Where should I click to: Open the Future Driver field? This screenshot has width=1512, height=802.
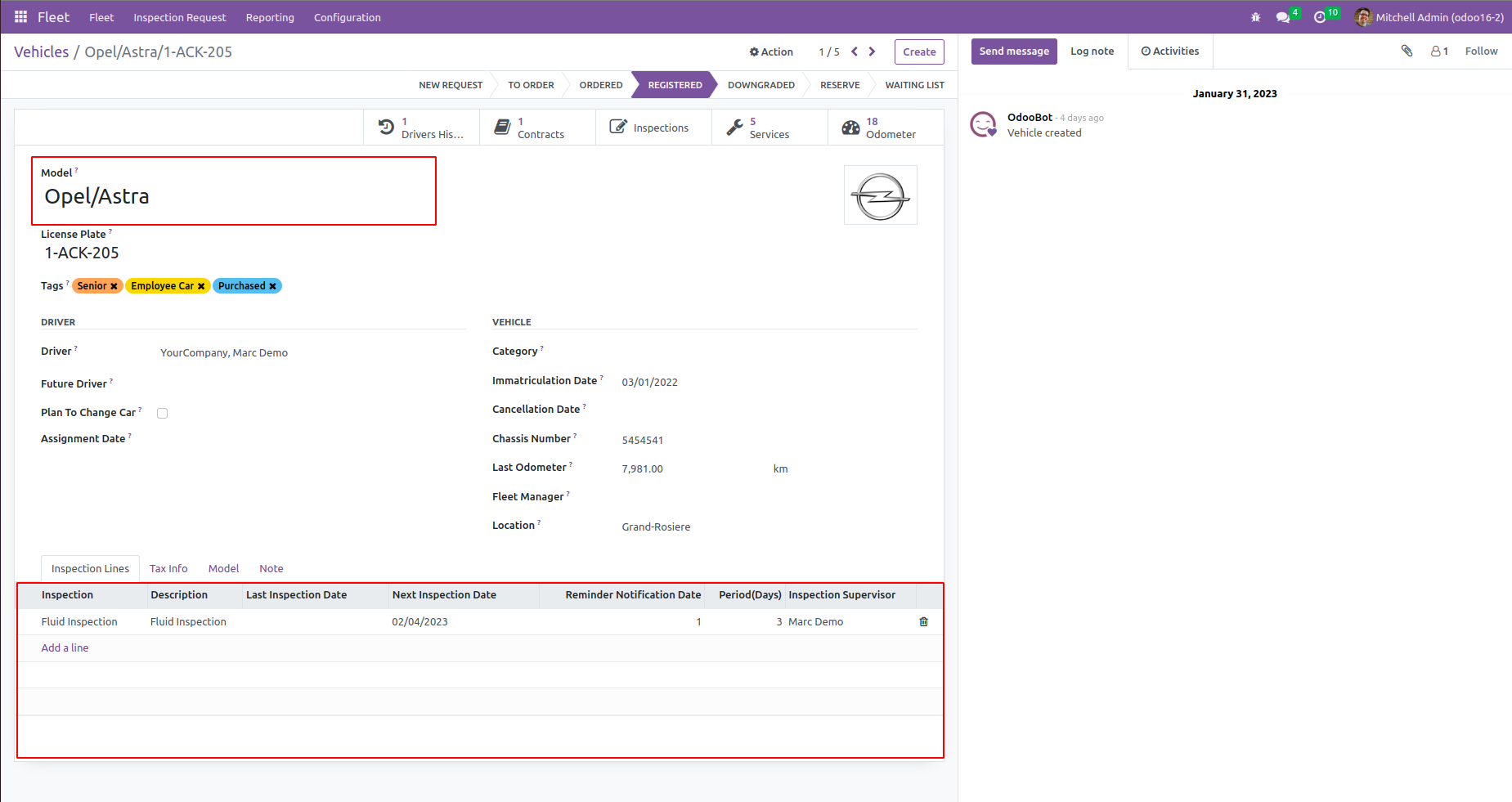coord(312,384)
